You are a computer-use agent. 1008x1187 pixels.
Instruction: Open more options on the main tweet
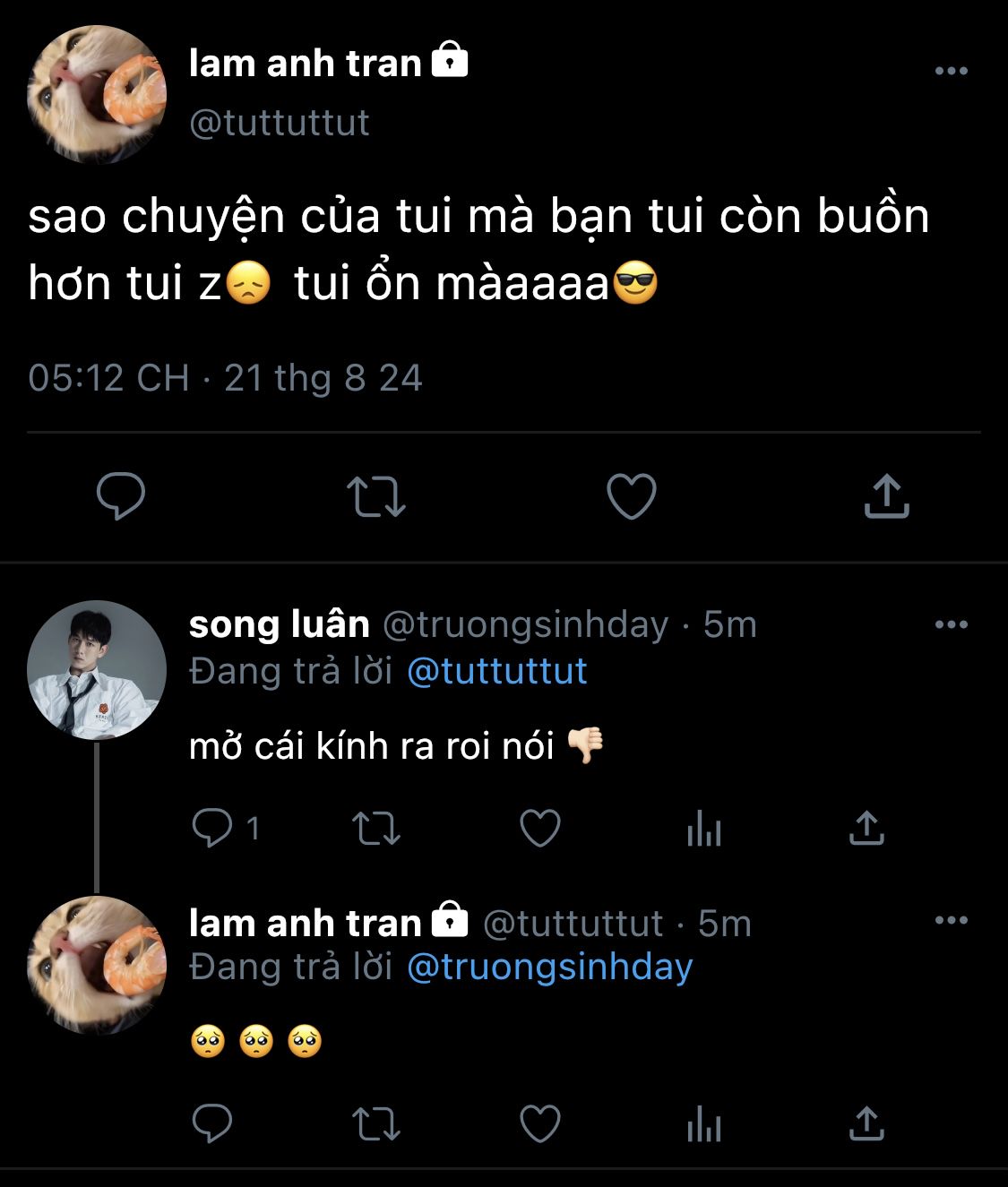coord(951,71)
